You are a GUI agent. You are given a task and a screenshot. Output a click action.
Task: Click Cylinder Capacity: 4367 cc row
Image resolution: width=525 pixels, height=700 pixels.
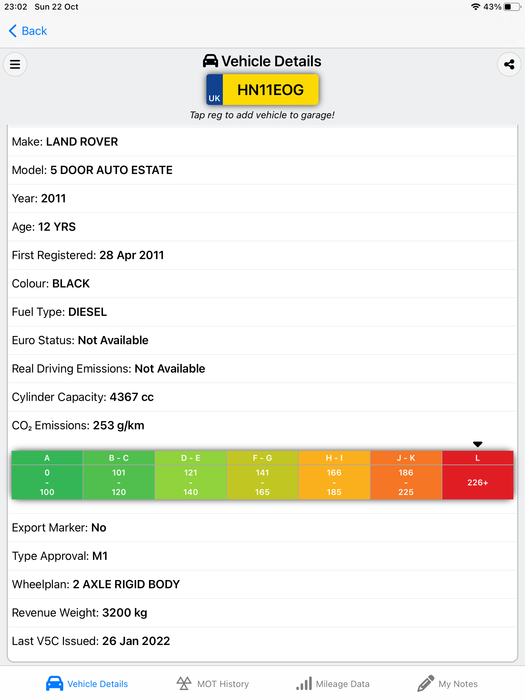pyautogui.click(x=262, y=397)
